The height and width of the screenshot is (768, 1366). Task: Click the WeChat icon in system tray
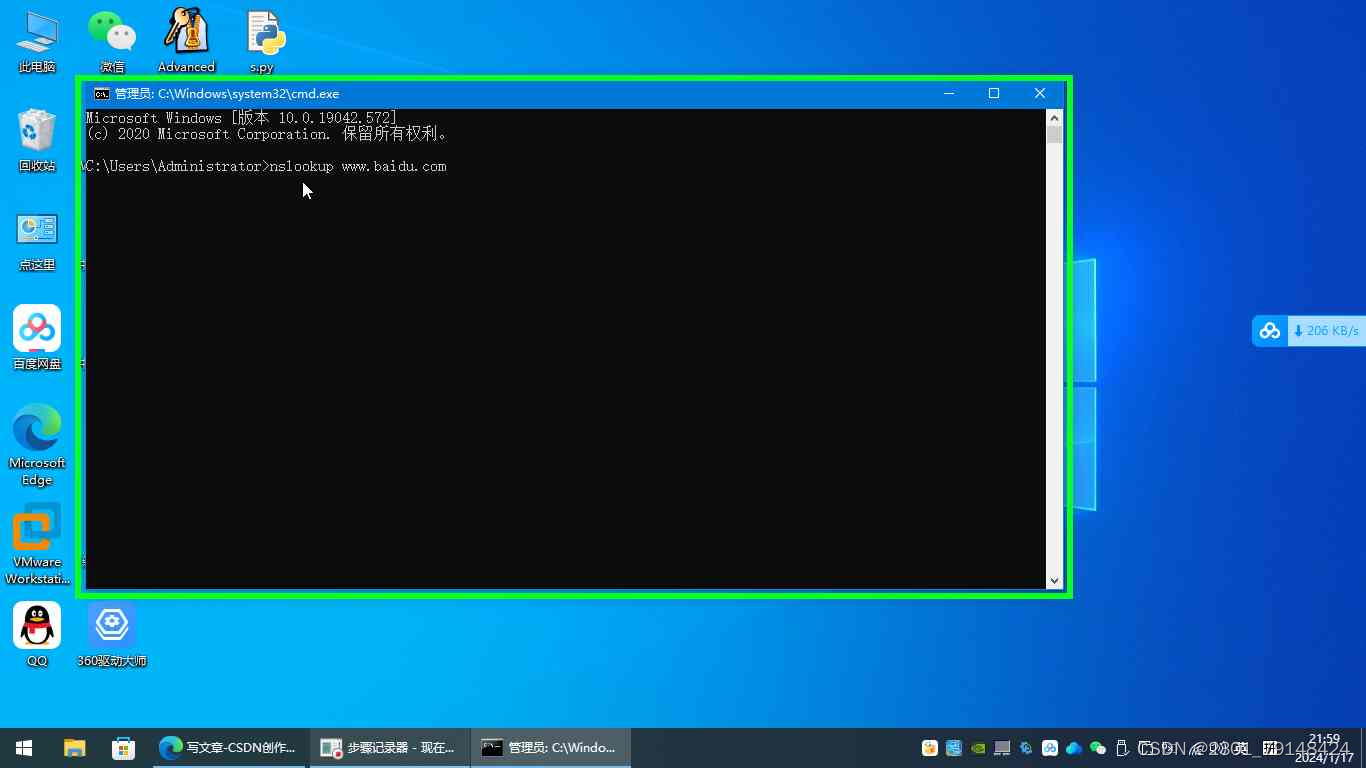point(1098,747)
